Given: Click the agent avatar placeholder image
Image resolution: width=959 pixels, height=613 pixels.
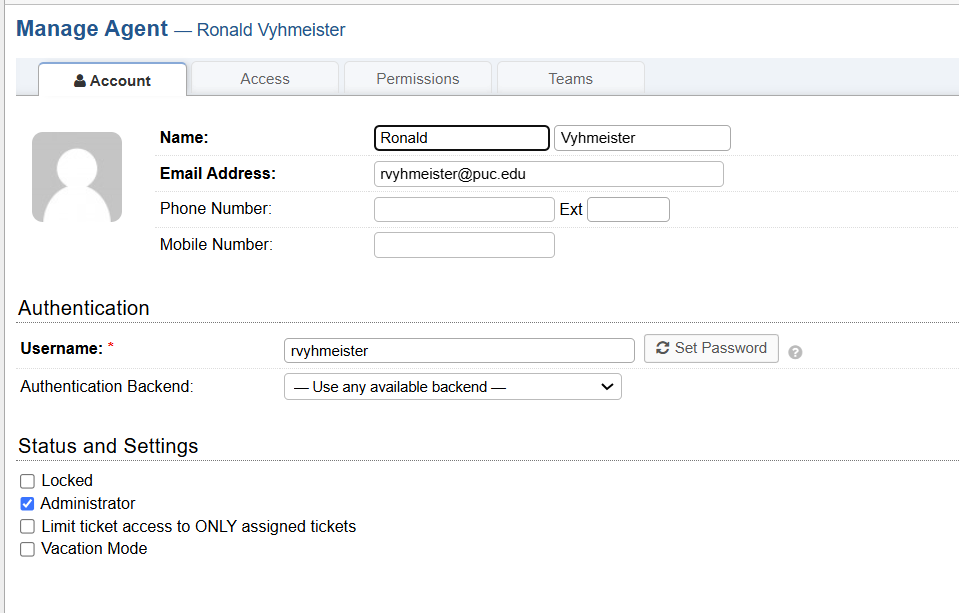Looking at the screenshot, I should [x=77, y=177].
